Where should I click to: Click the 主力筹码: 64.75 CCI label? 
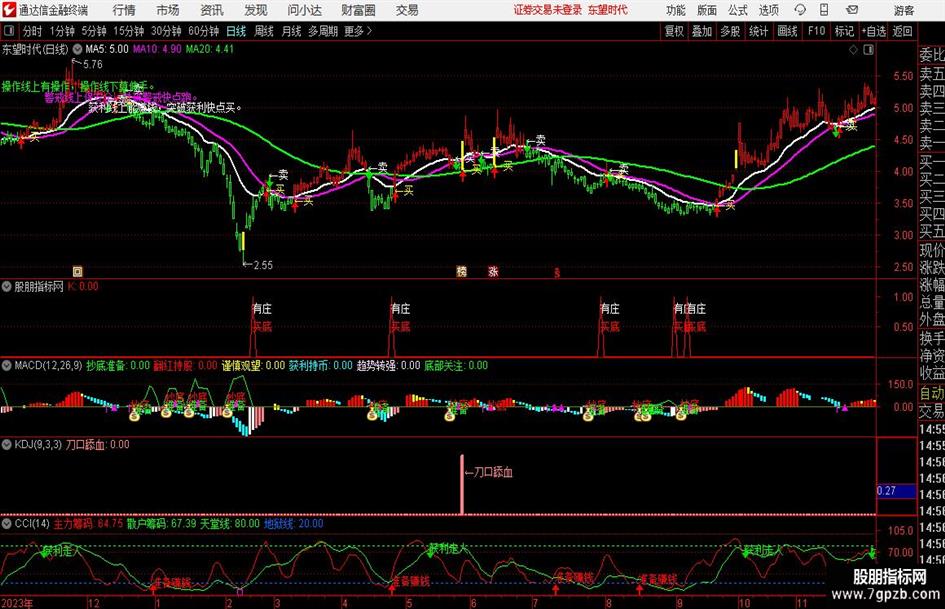88,523
